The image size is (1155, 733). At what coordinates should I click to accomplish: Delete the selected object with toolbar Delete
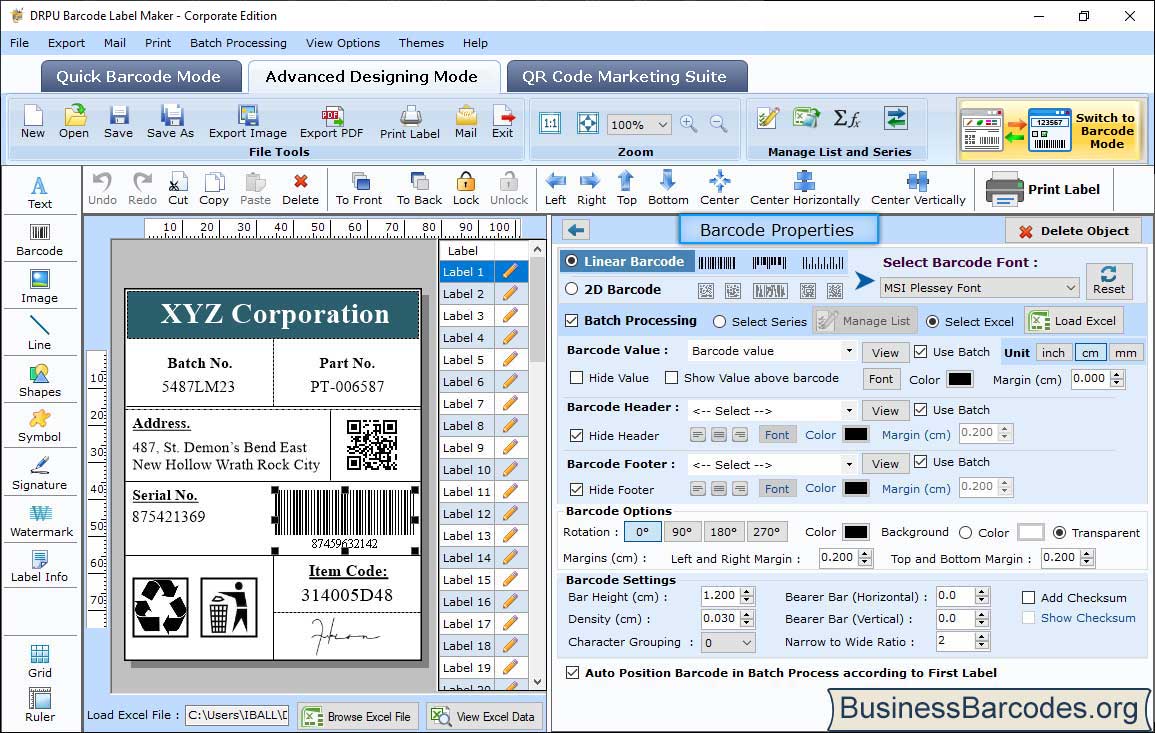coord(301,189)
